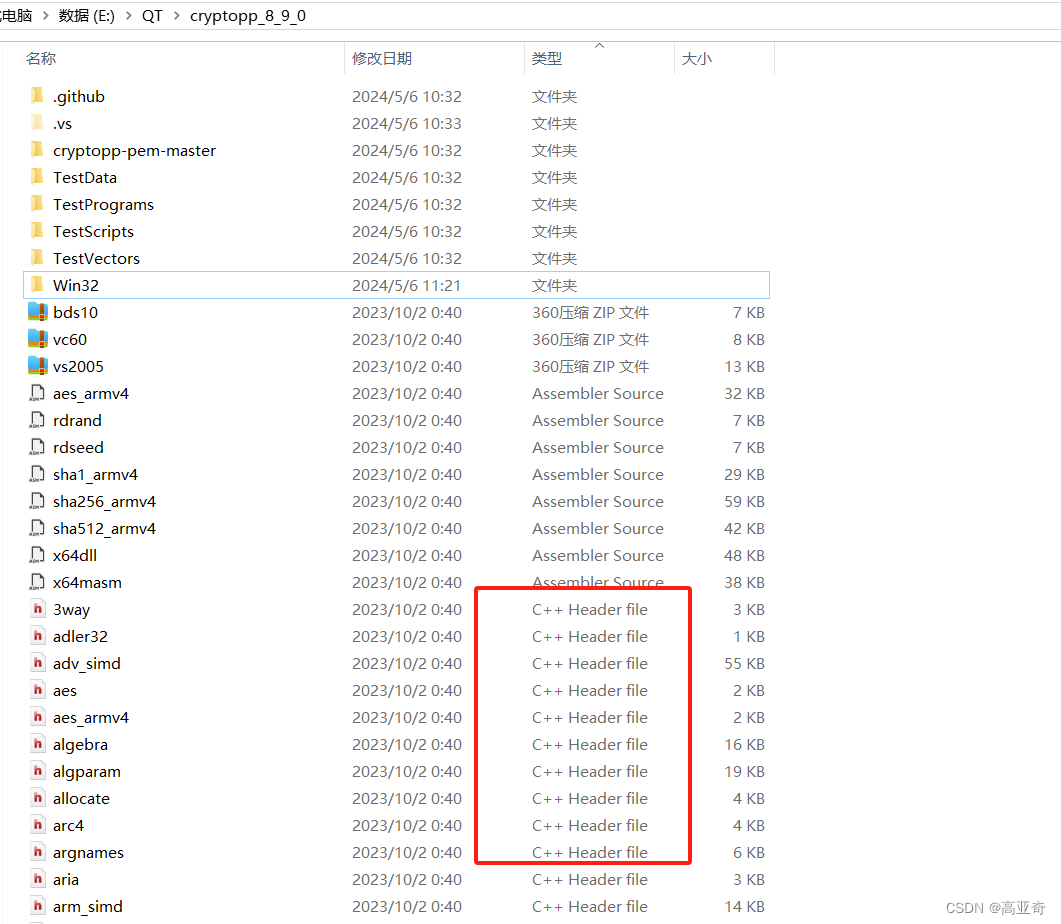The image size is (1061, 924).
Task: Click the rdseed assembler file icon
Action: (x=37, y=447)
